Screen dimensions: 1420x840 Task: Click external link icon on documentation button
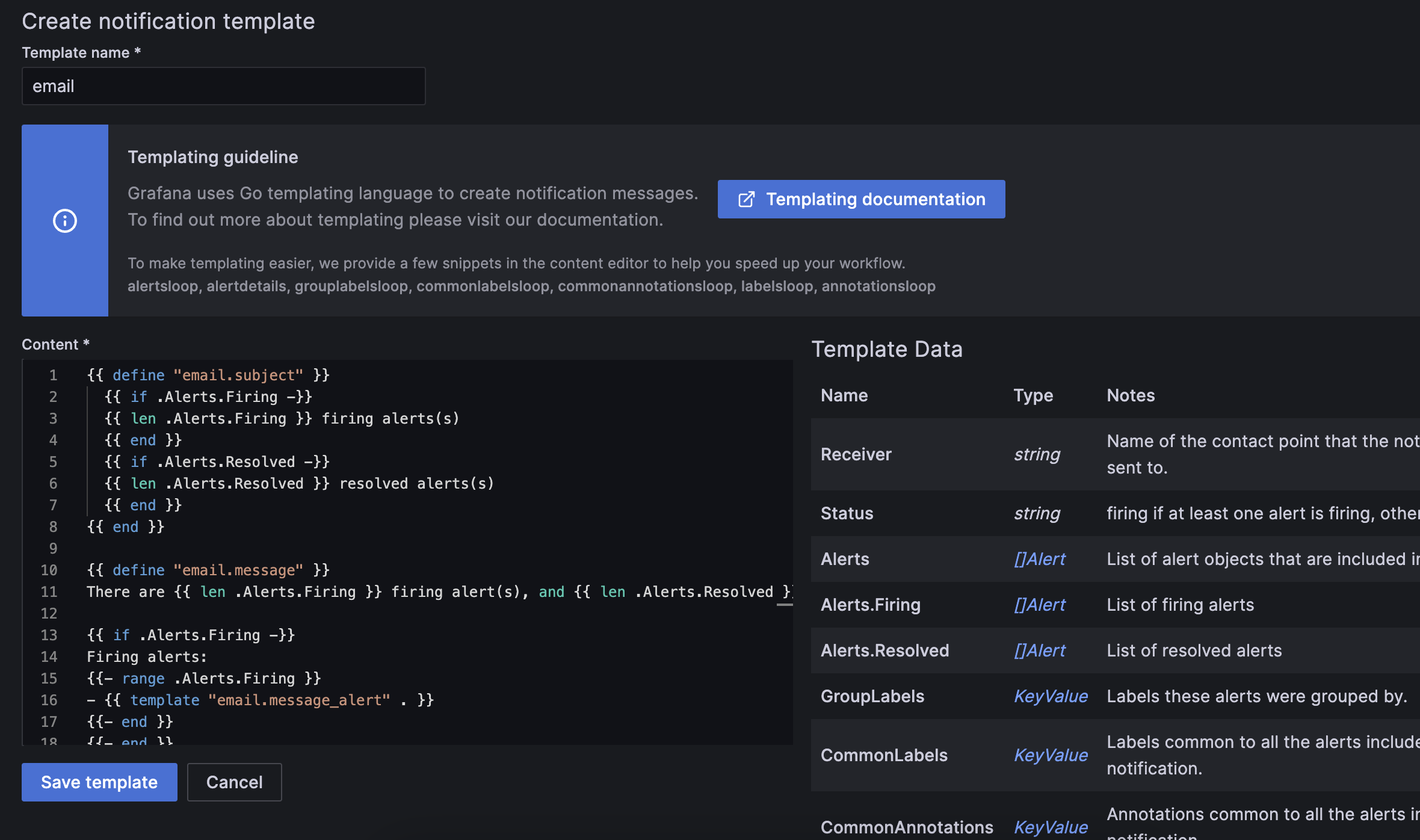point(746,199)
